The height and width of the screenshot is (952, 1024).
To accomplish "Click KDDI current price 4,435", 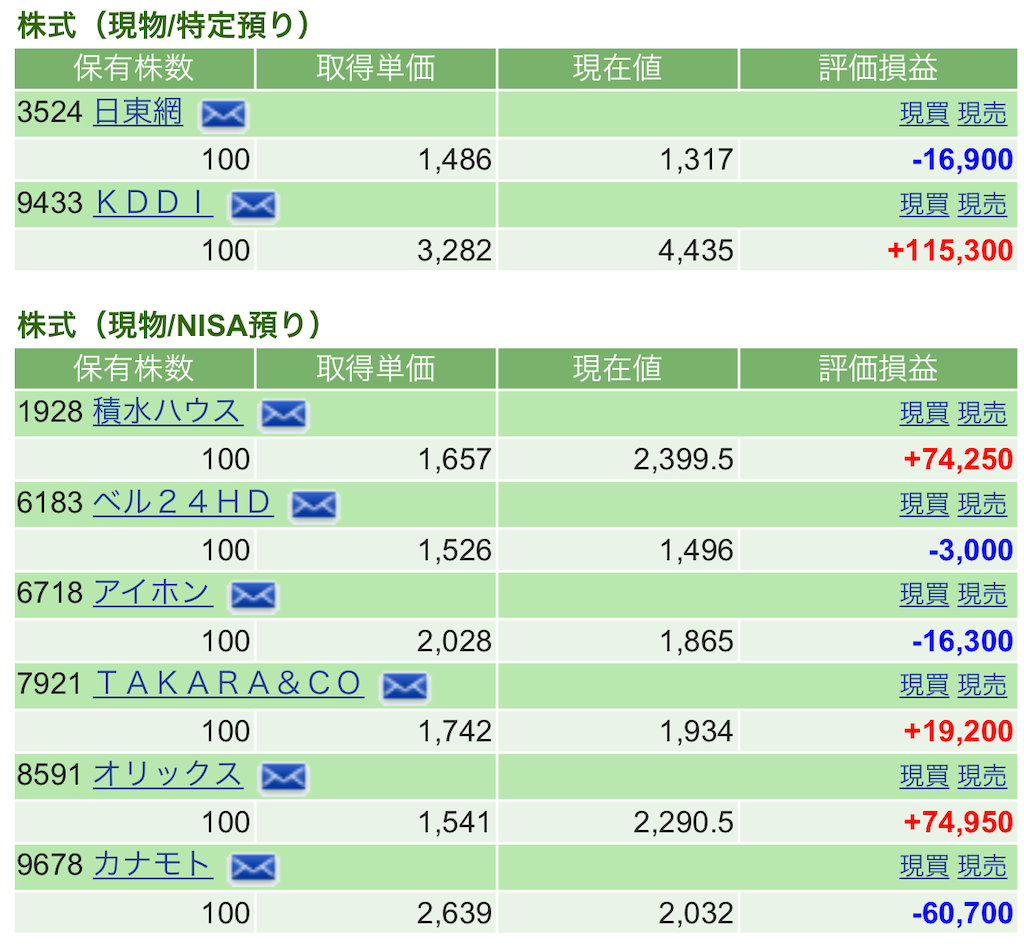I will 696,251.
